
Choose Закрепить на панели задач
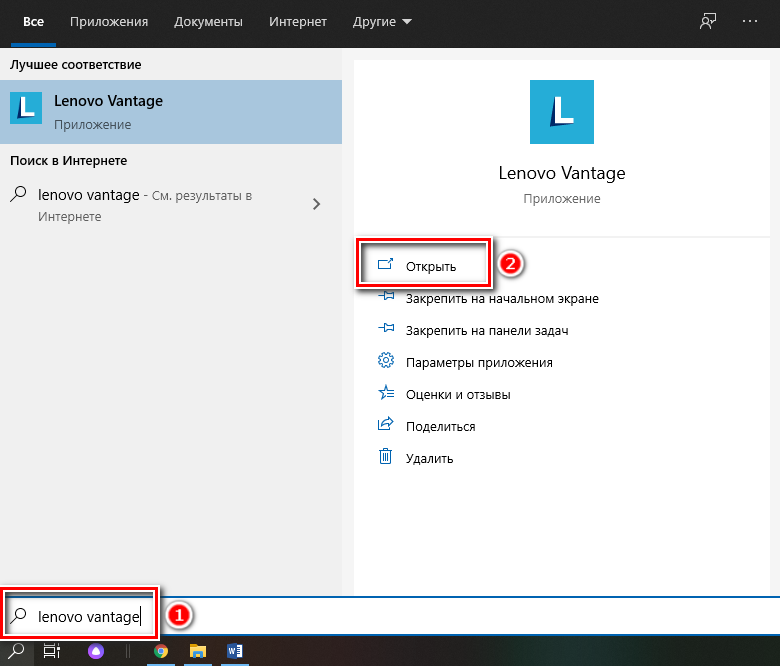[x=487, y=331]
